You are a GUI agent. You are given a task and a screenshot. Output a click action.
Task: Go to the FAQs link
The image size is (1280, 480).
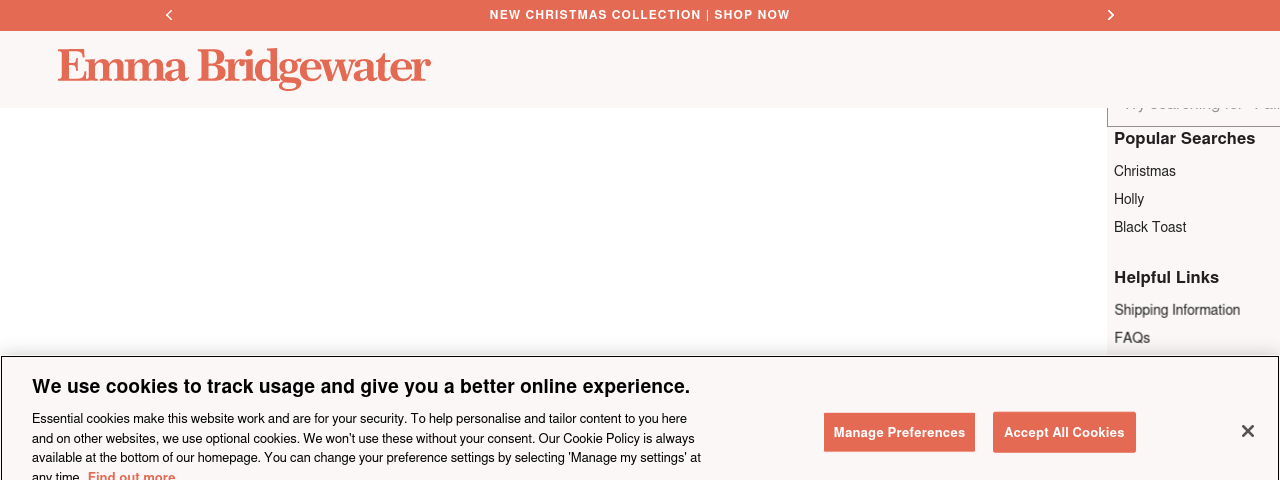(x=1132, y=338)
